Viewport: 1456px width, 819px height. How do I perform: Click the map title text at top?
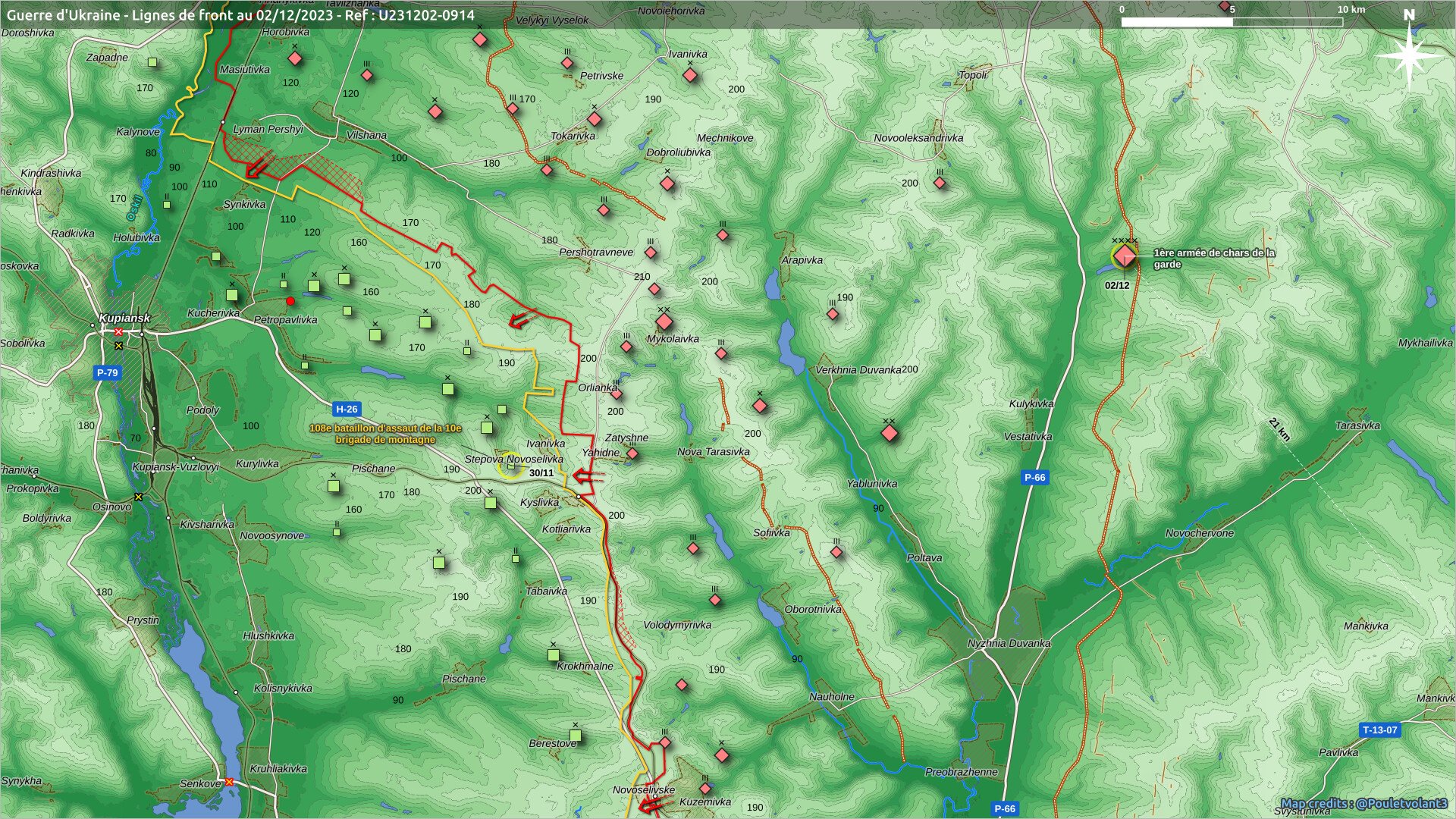[240, 15]
